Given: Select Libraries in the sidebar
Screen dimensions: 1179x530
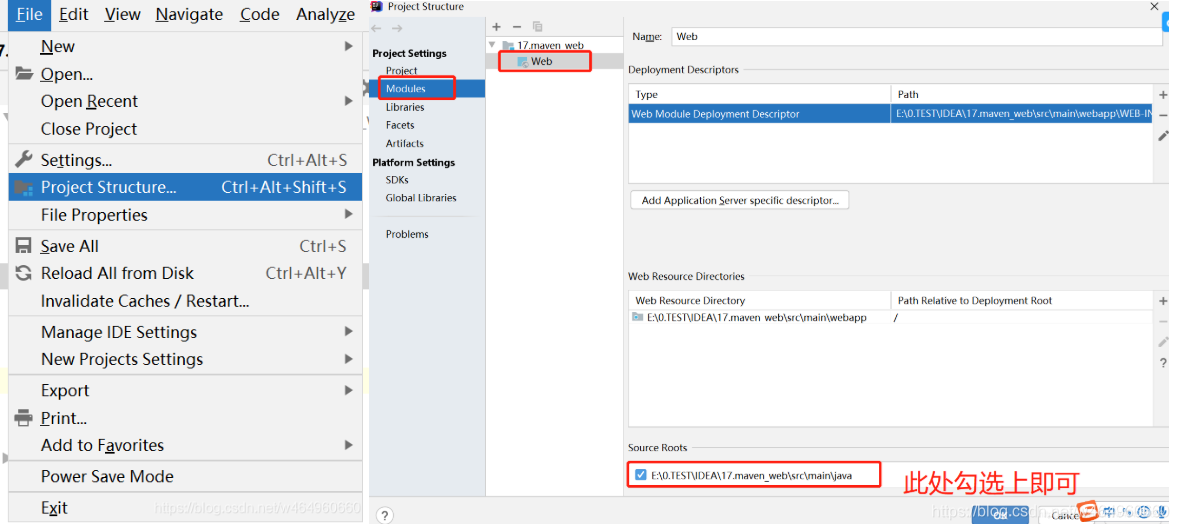Looking at the screenshot, I should click(405, 107).
